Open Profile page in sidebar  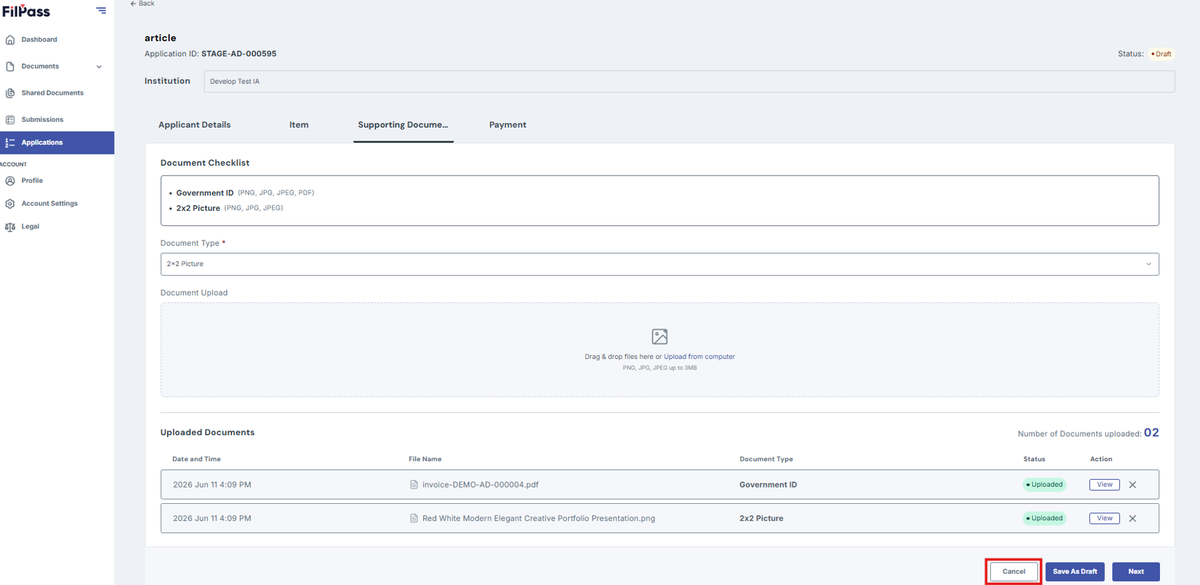(32, 181)
